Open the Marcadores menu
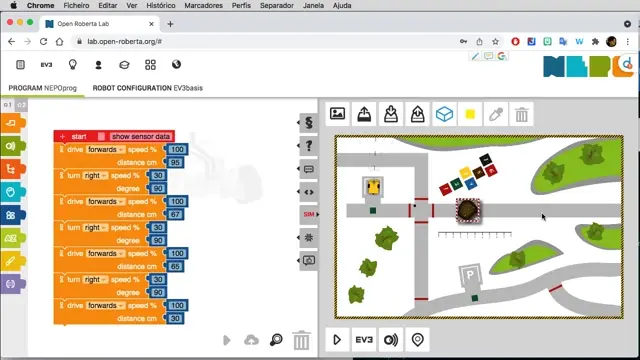 click(x=203, y=5)
